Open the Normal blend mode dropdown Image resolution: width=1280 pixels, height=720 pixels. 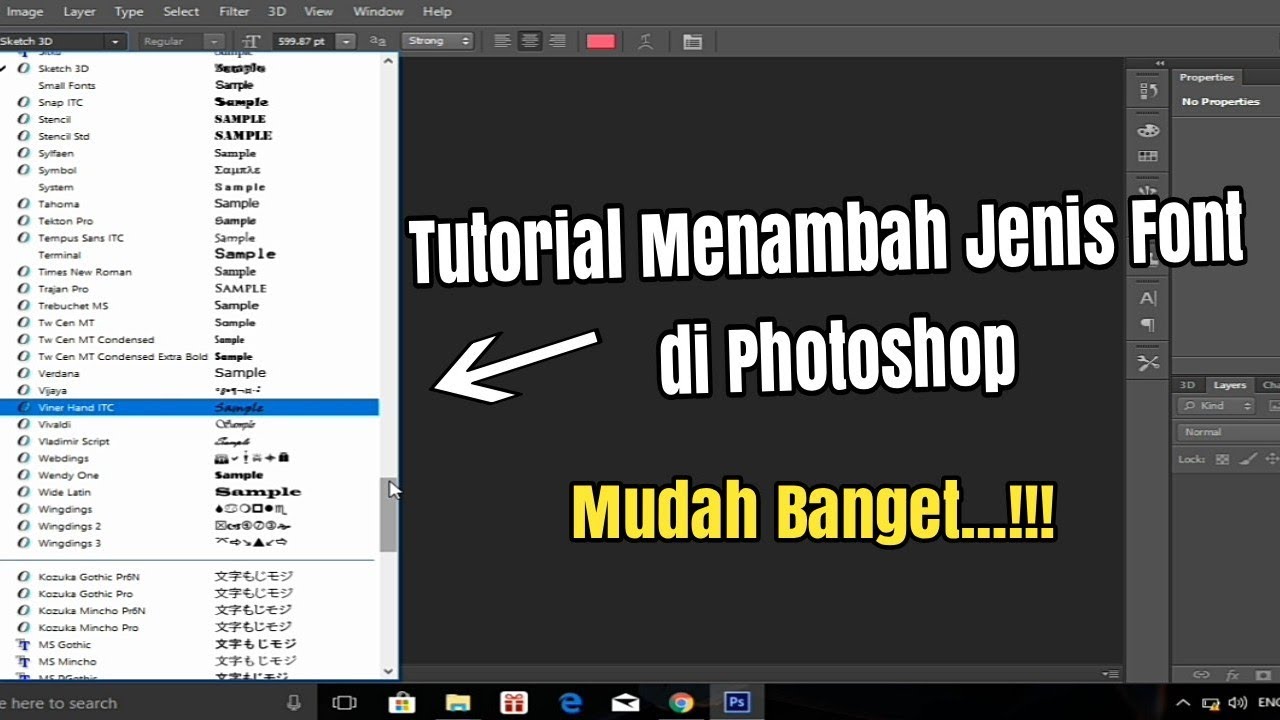click(x=1230, y=432)
